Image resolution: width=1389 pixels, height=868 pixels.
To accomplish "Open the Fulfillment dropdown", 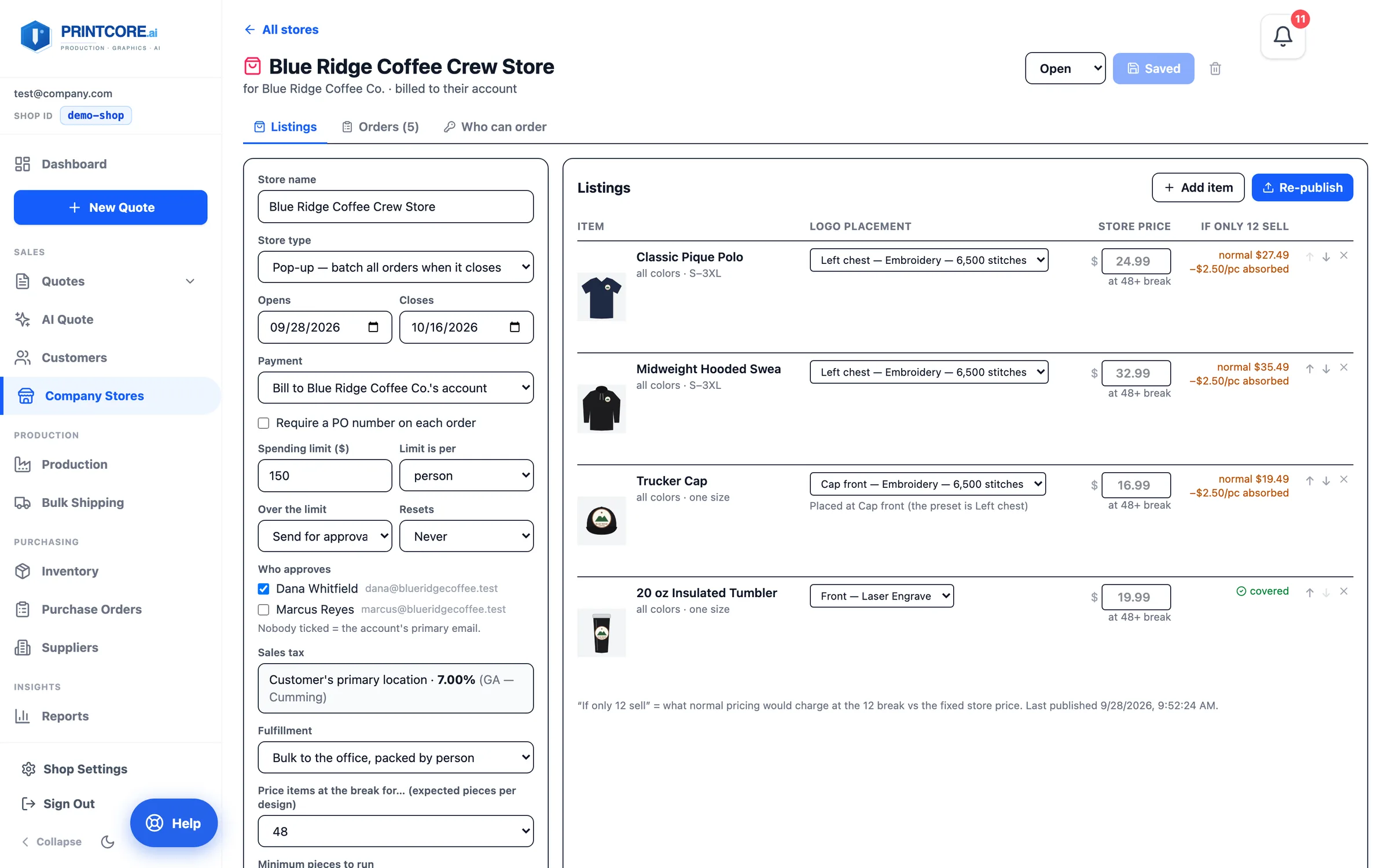I will [395, 757].
